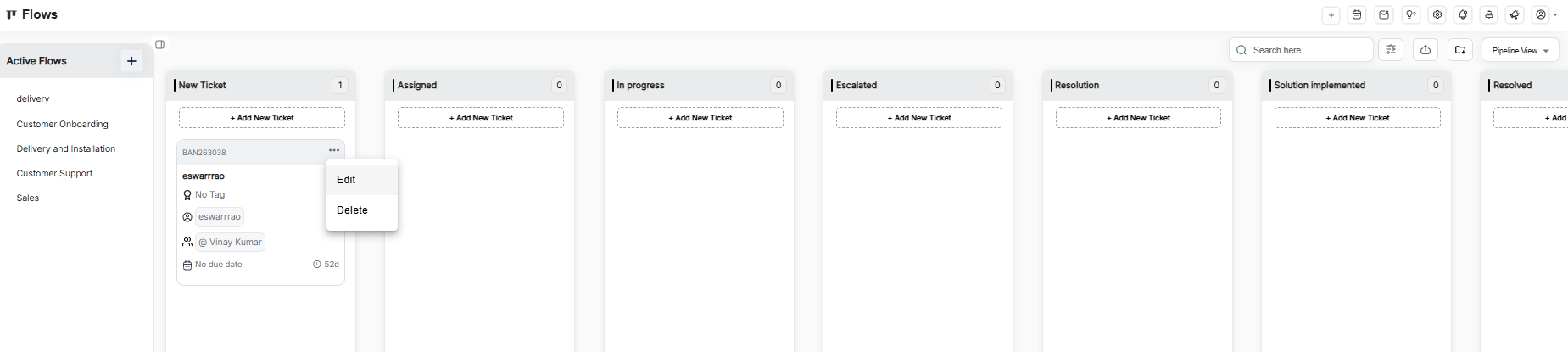Toggle the sidebar collapse panel icon
This screenshot has height=352, width=1568.
(x=159, y=44)
